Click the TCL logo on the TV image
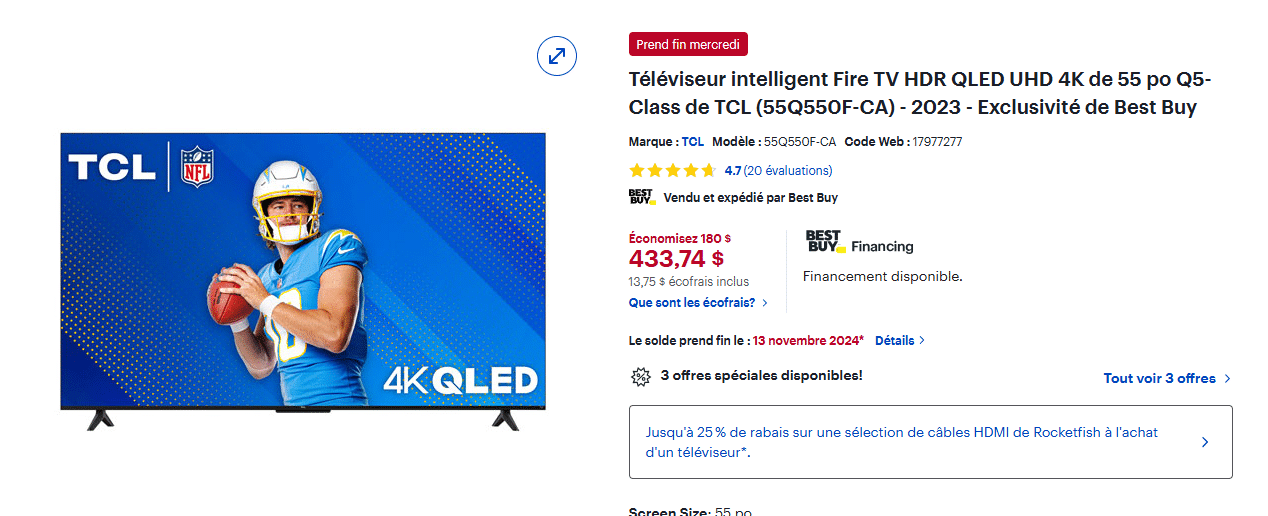The image size is (1268, 516). [x=111, y=166]
